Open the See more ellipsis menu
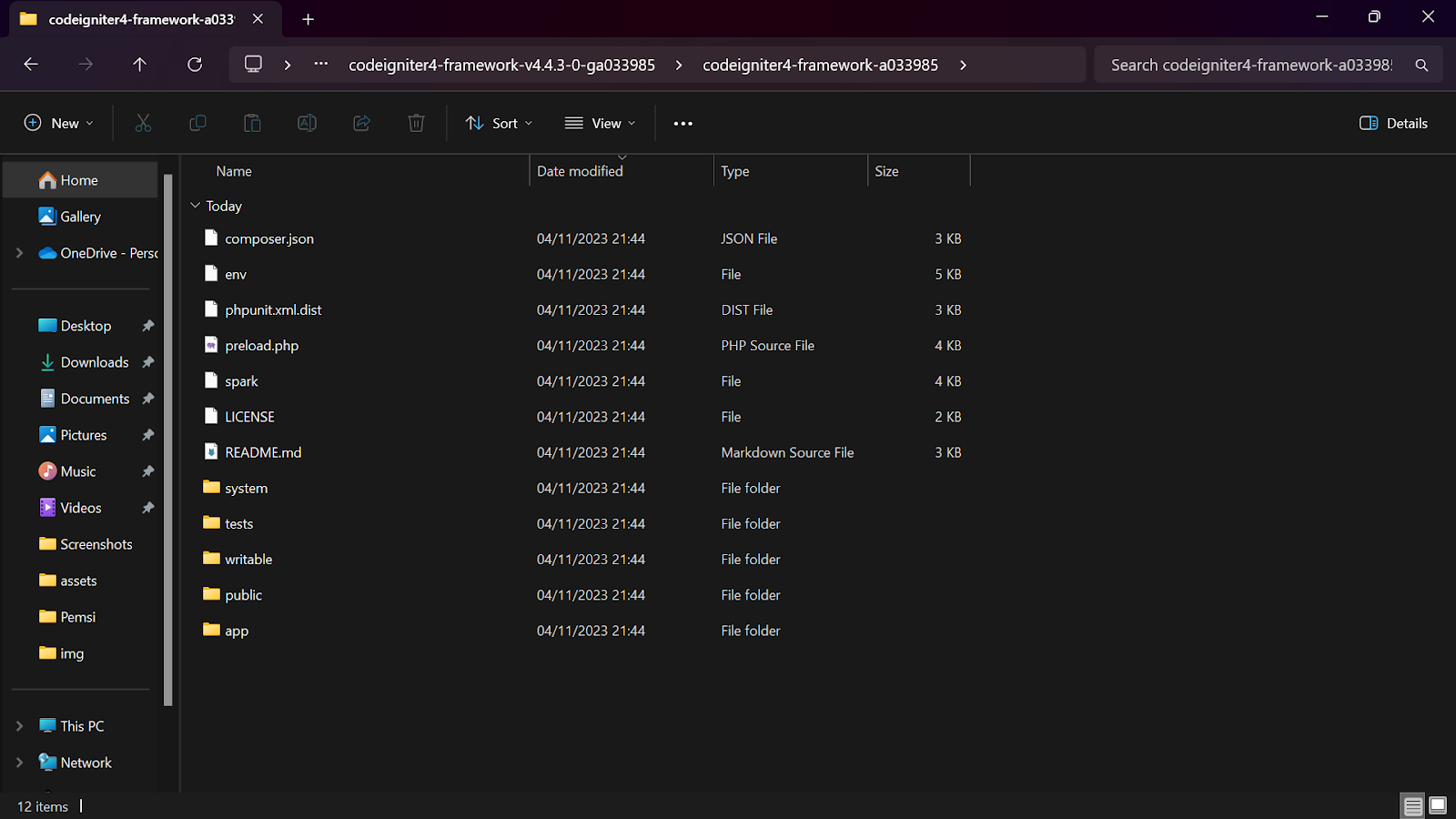 click(683, 124)
